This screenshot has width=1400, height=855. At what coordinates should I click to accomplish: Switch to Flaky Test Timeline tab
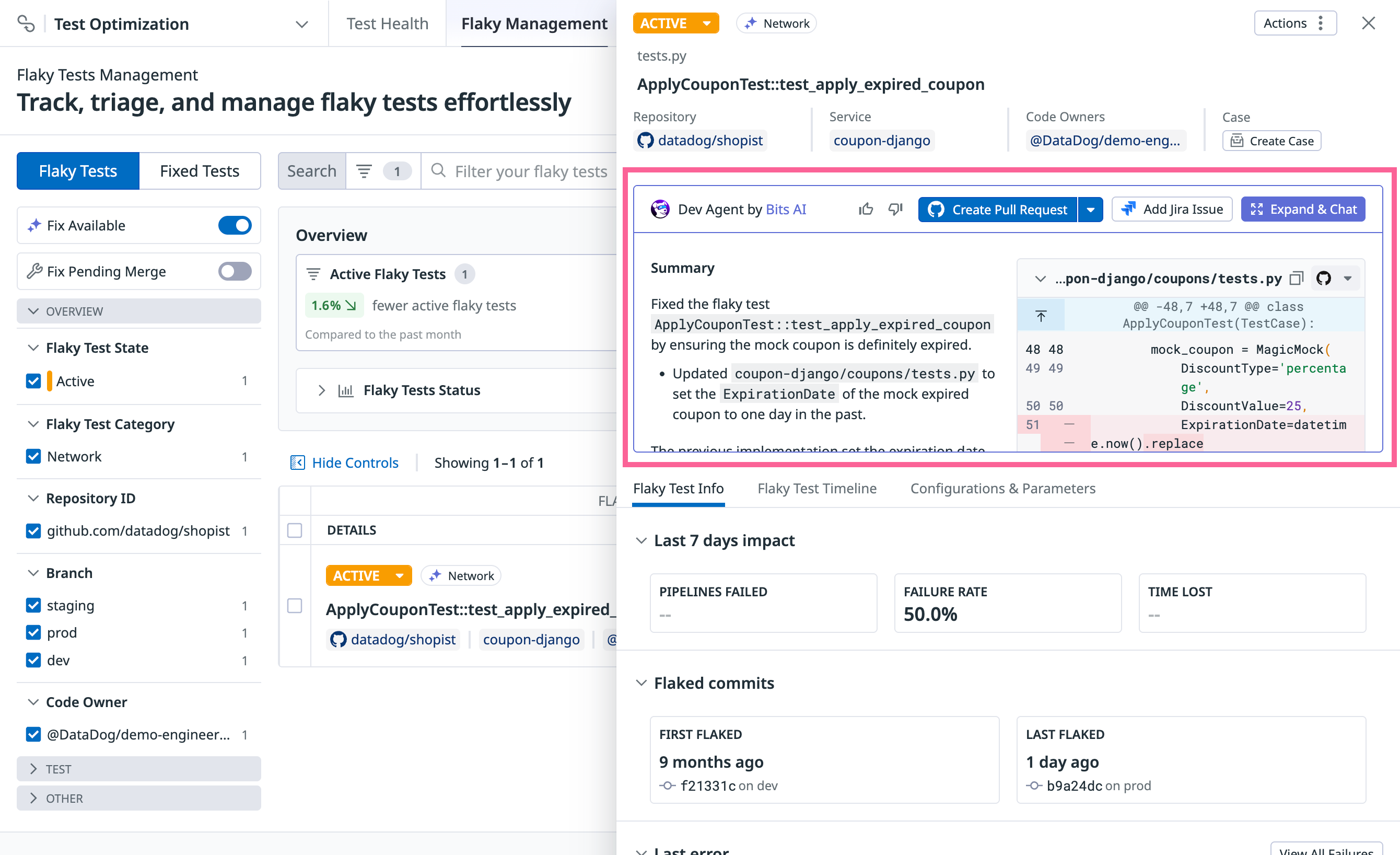click(x=816, y=488)
